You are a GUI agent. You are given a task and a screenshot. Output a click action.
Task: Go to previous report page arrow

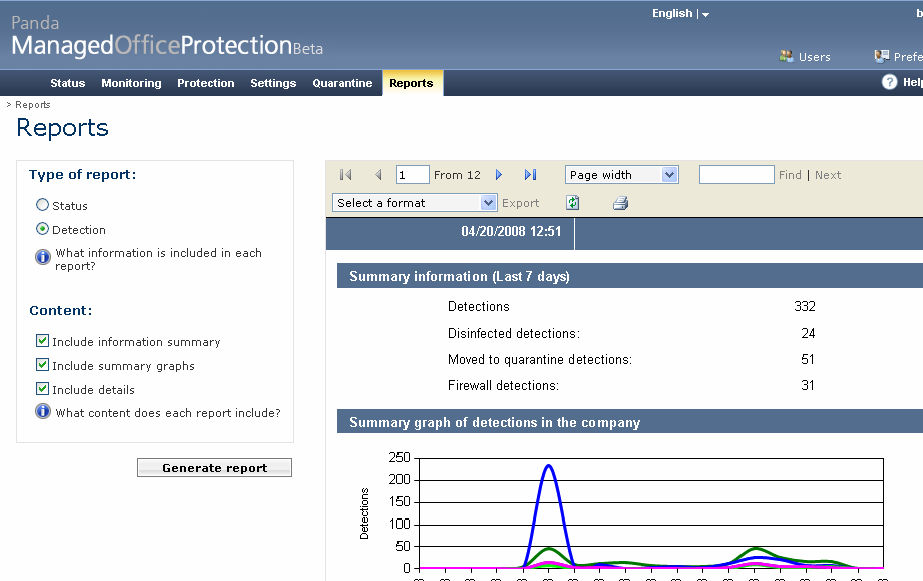point(378,175)
